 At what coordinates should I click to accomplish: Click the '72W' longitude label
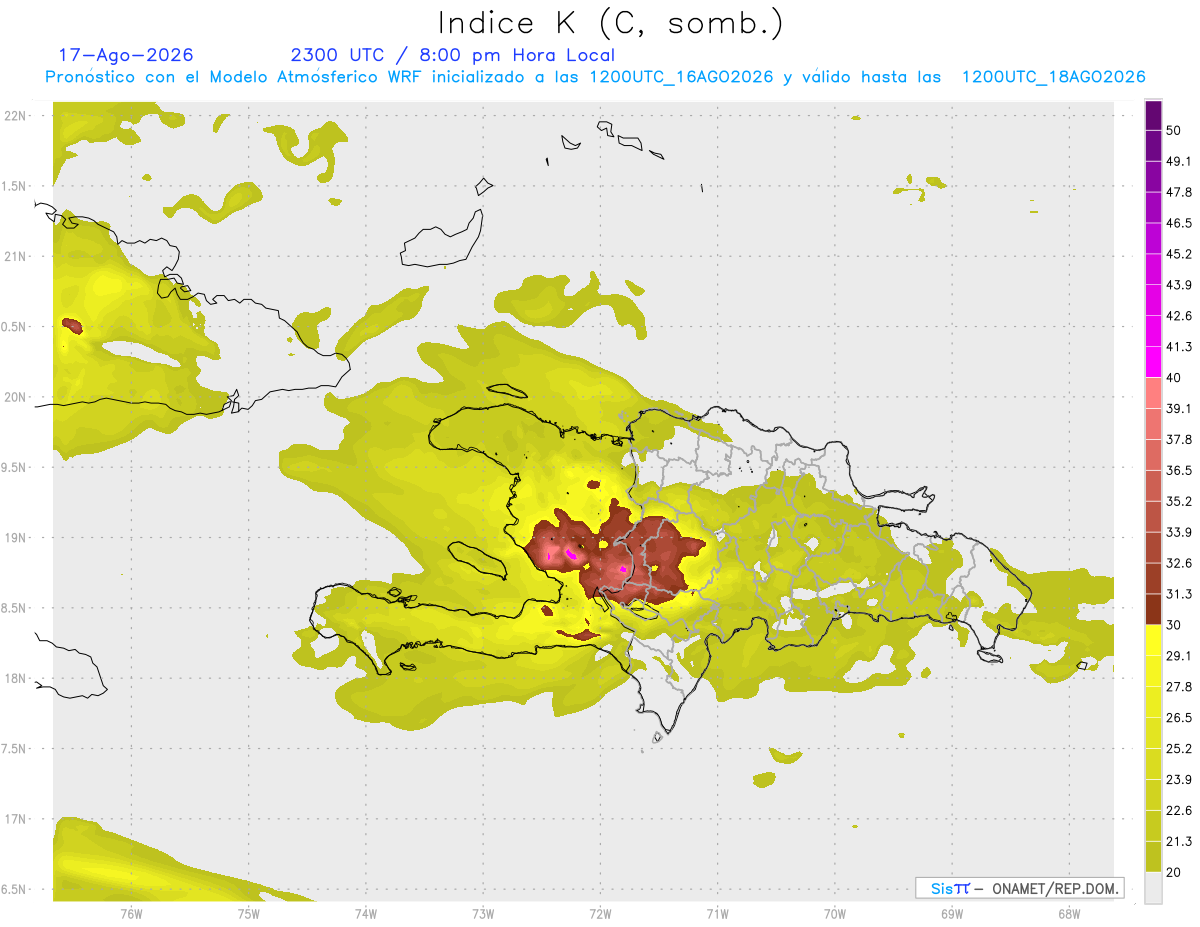[x=600, y=914]
